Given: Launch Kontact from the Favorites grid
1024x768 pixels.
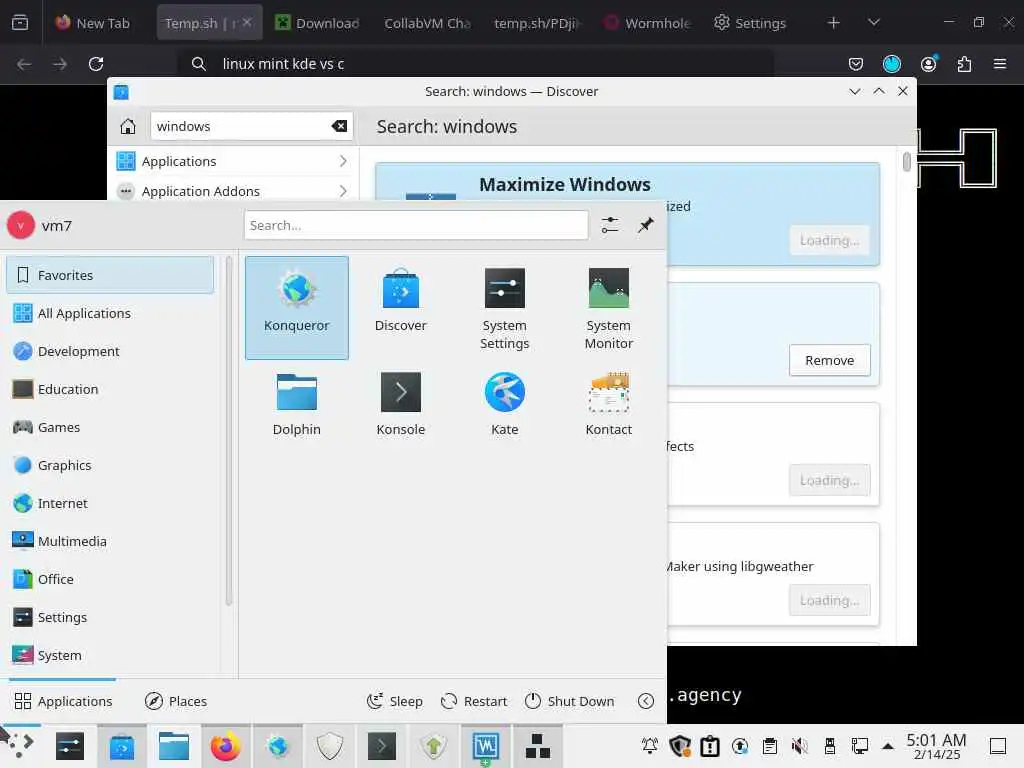Looking at the screenshot, I should coord(608,404).
